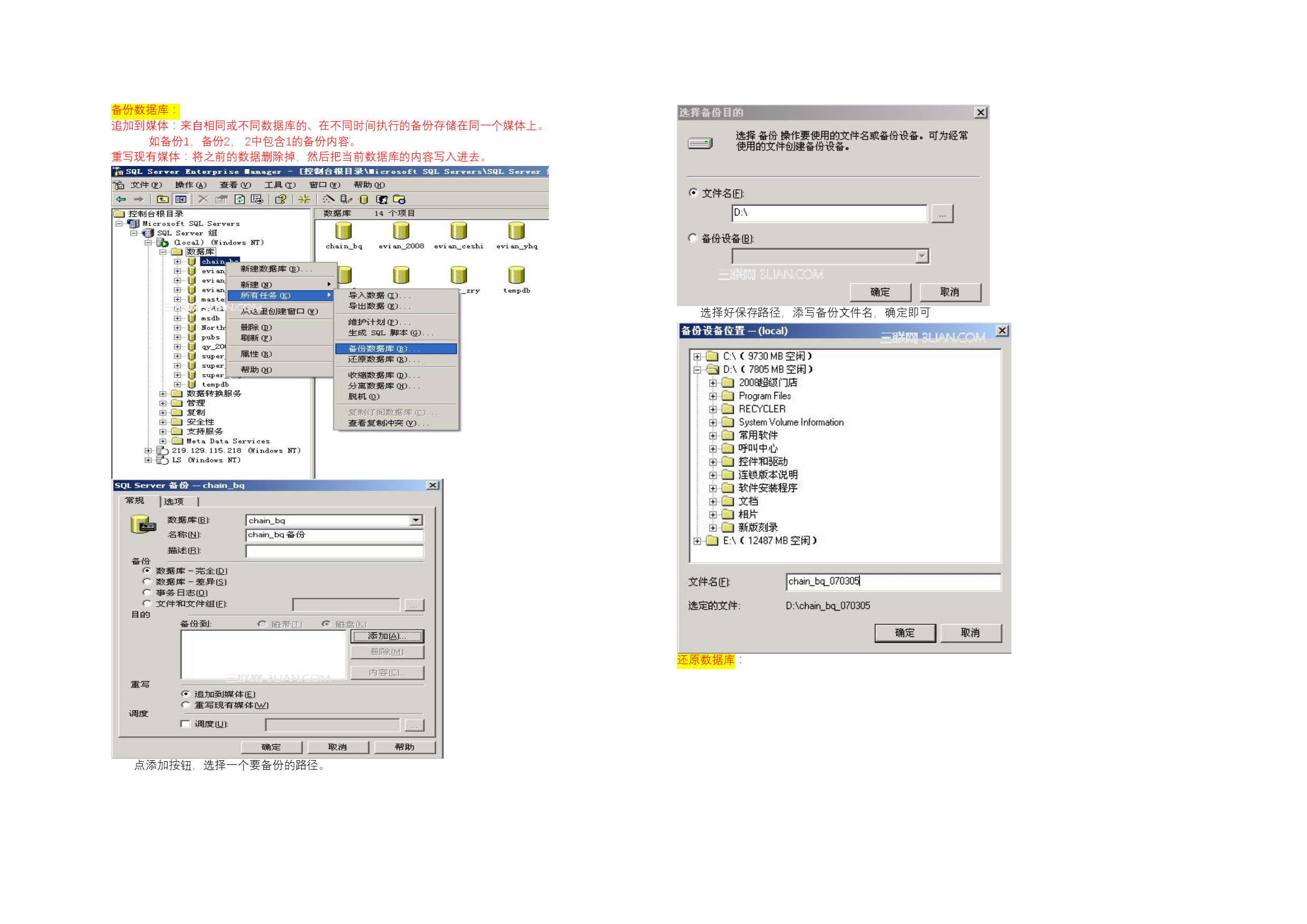Select the 追加到媒体 radio button

click(x=185, y=694)
